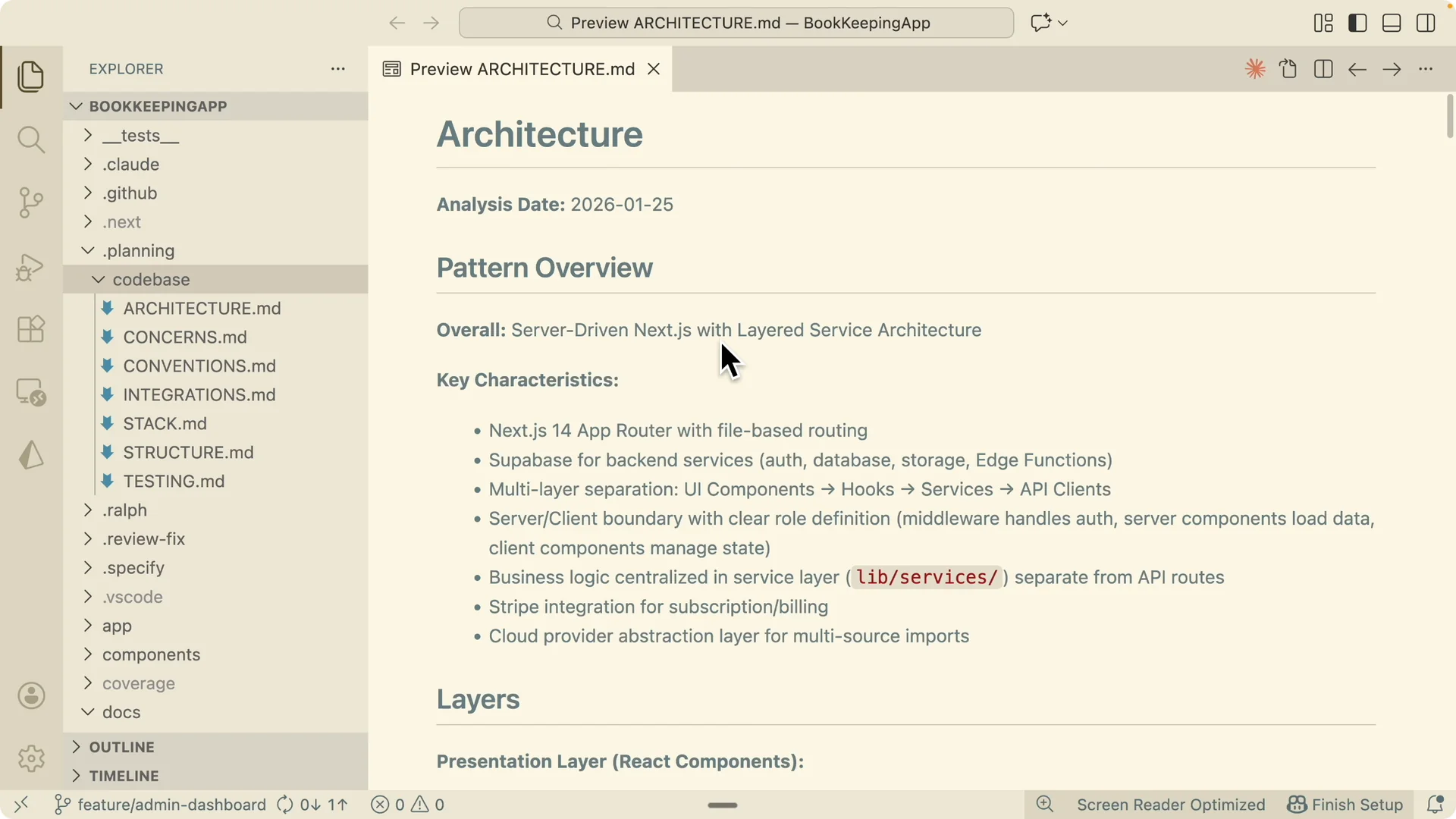The image size is (1456, 819).
Task: Toggle the primary side bar
Action: [1357, 23]
